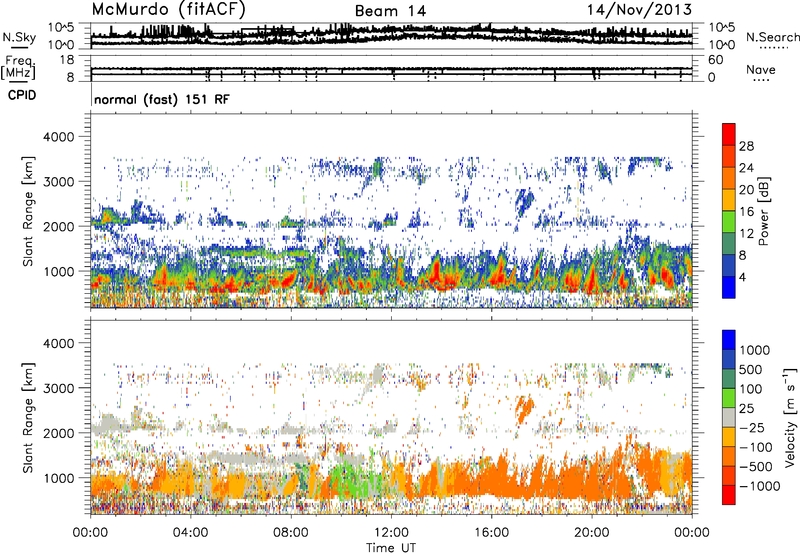Click Power colorbar segment between 4 and 8

click(x=729, y=265)
